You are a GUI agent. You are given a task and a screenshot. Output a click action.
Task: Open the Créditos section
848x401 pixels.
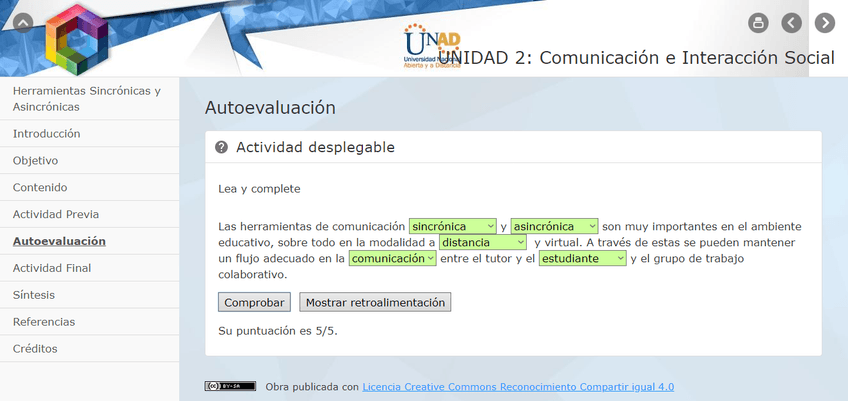[x=89, y=349]
